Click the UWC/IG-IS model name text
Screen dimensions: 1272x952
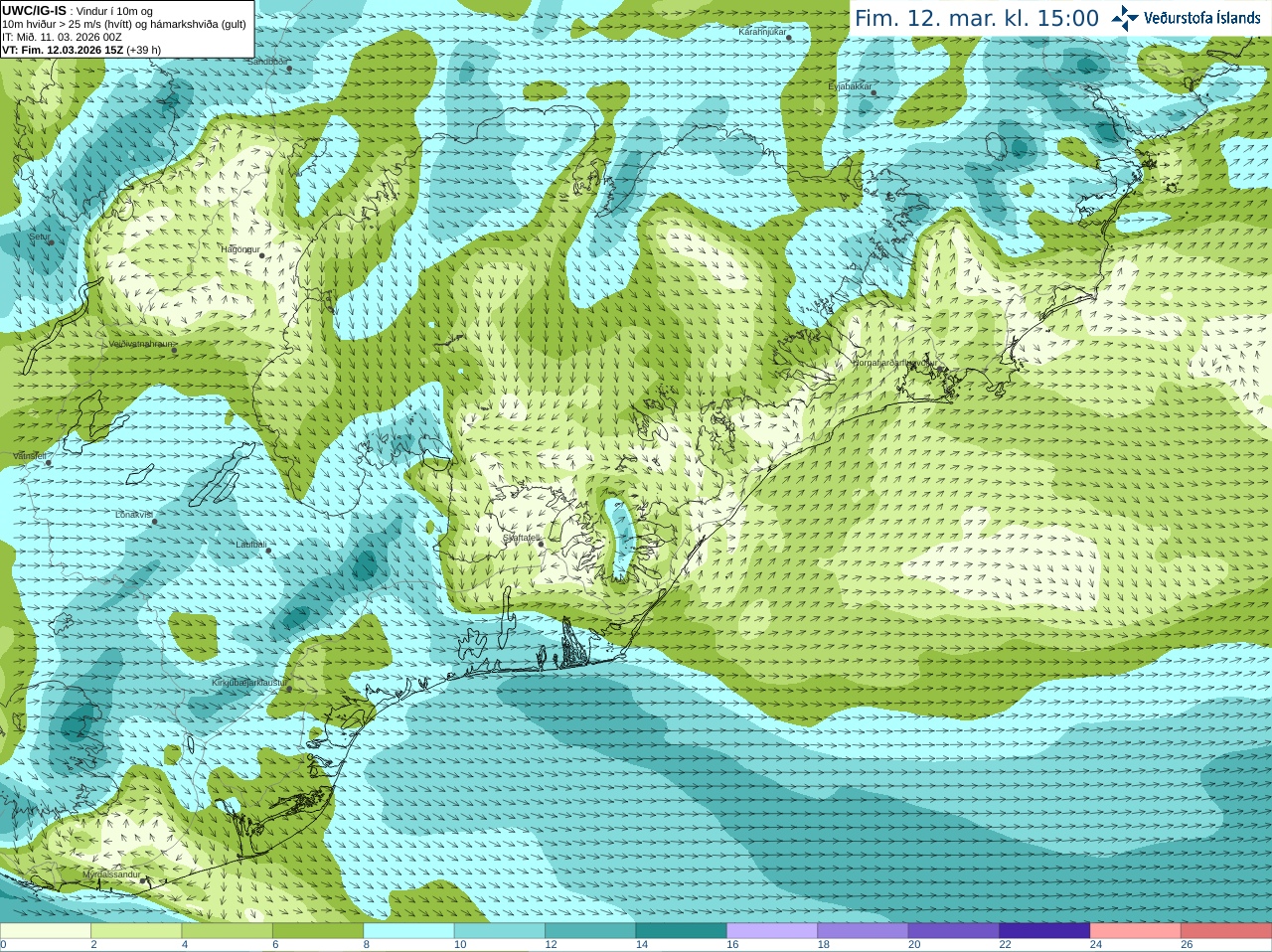(x=34, y=11)
